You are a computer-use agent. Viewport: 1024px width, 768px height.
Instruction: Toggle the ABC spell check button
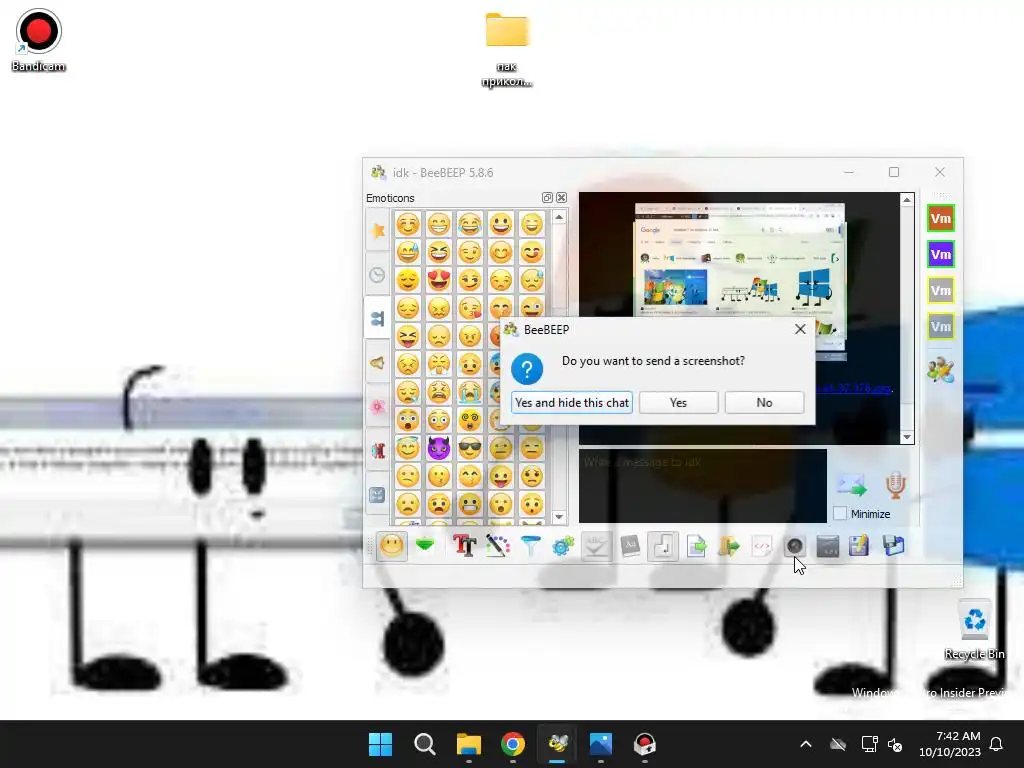596,546
